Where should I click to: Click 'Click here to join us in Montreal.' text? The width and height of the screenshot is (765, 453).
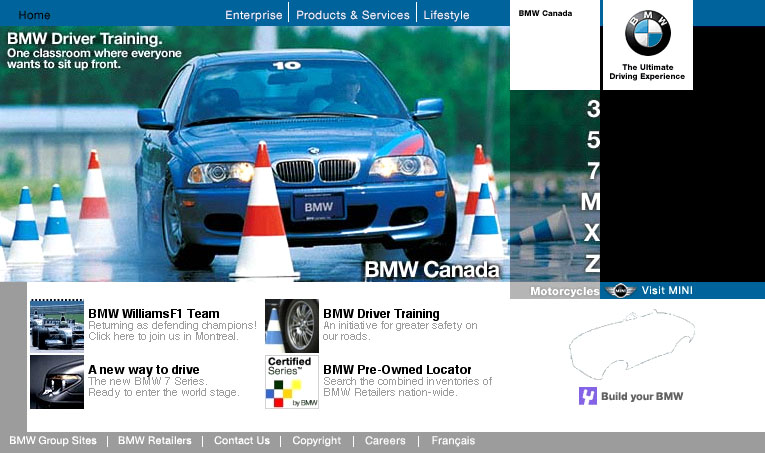163,336
